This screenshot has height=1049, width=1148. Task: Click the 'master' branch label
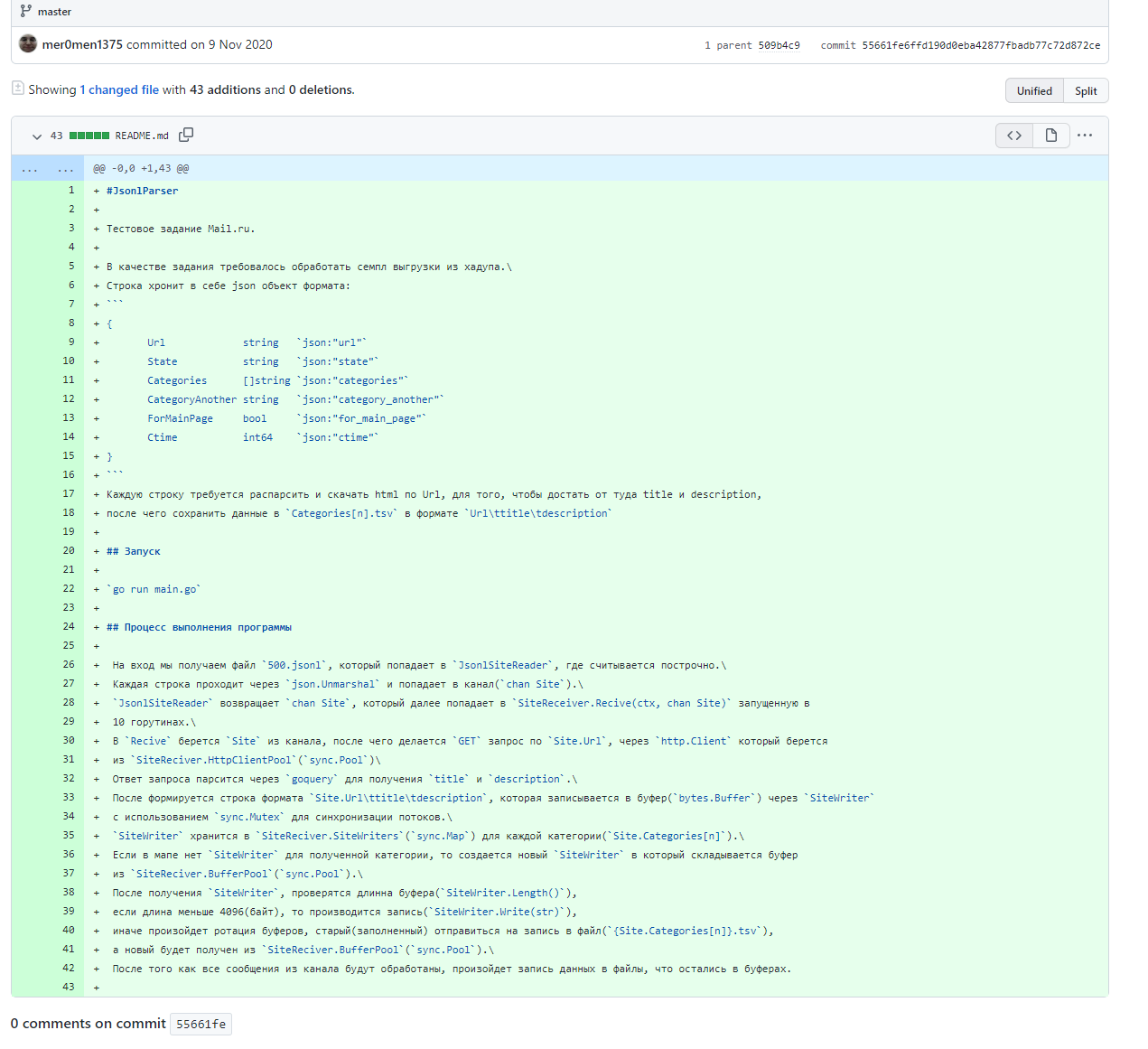[x=54, y=12]
